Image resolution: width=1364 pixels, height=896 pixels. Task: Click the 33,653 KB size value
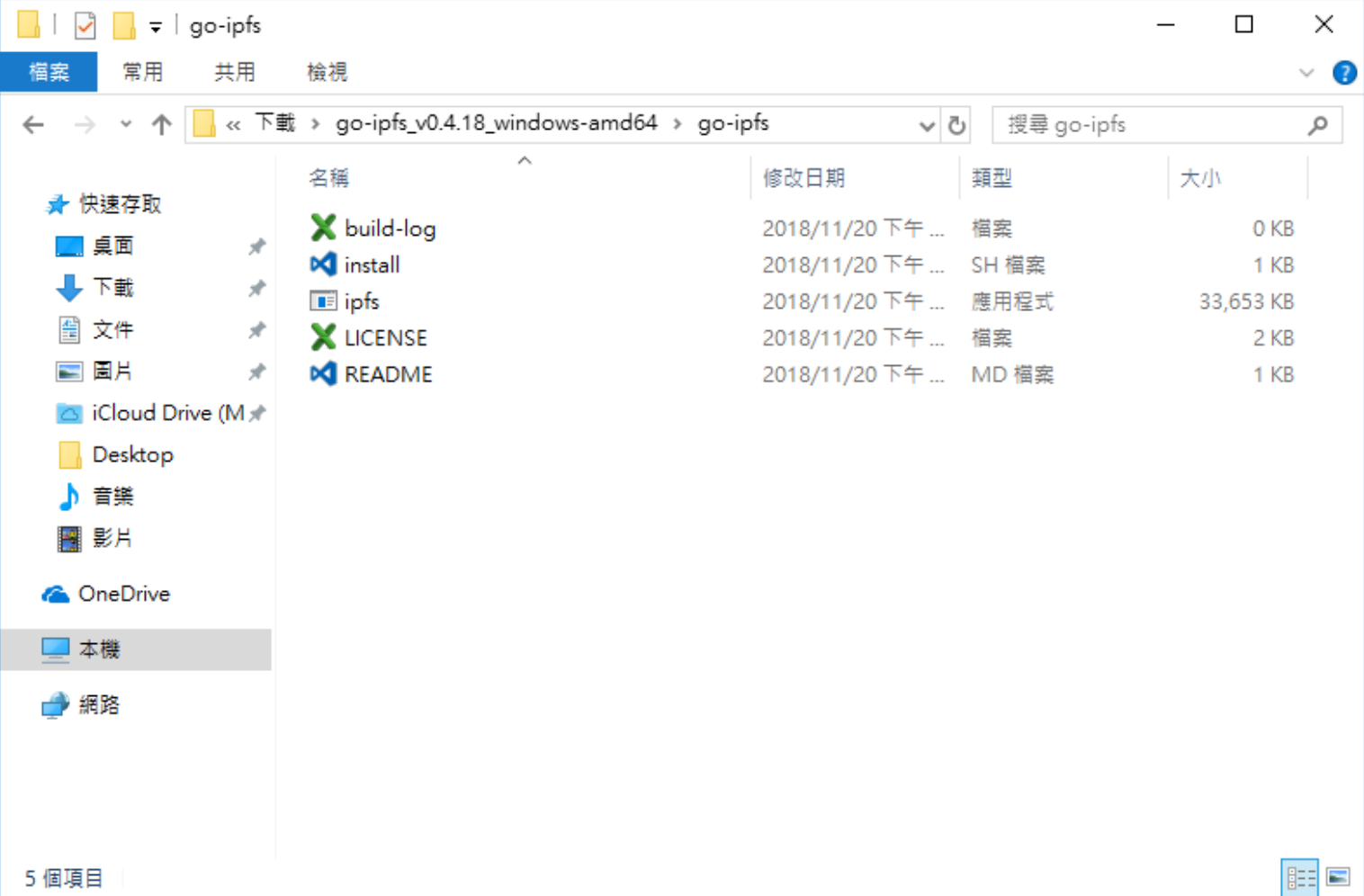click(x=1246, y=301)
